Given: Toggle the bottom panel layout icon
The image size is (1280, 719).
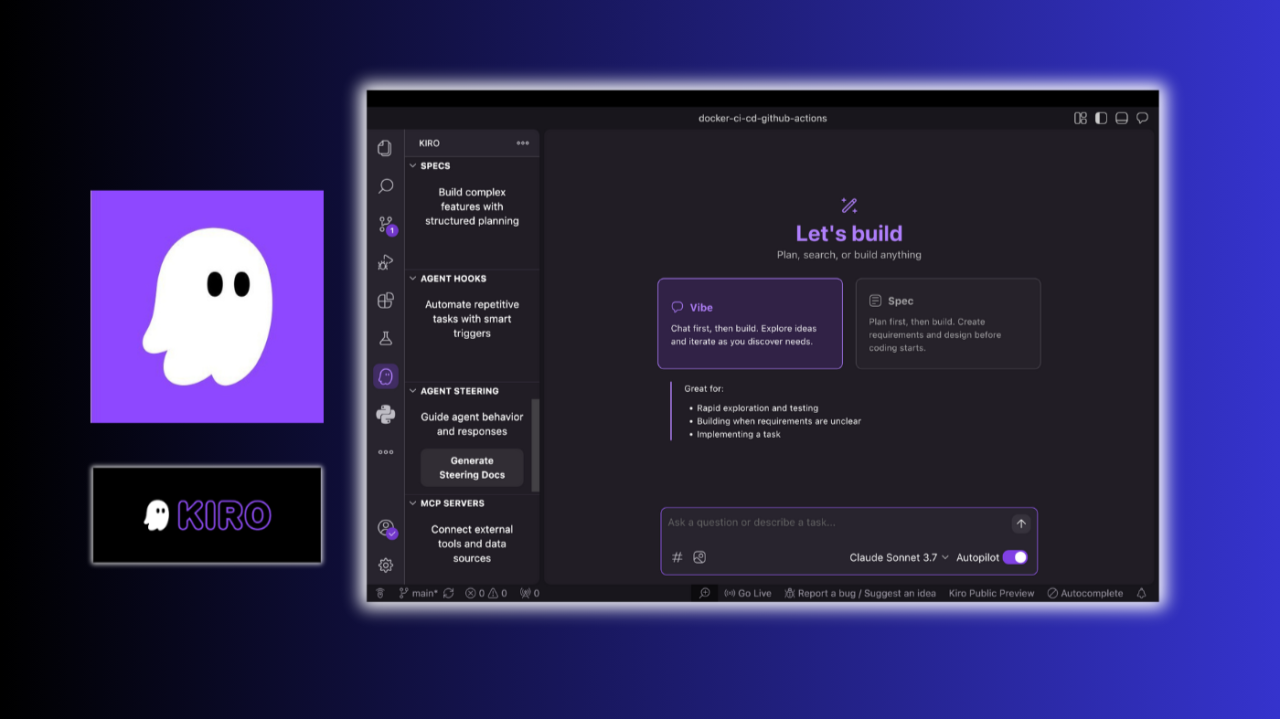Looking at the screenshot, I should pos(1122,118).
